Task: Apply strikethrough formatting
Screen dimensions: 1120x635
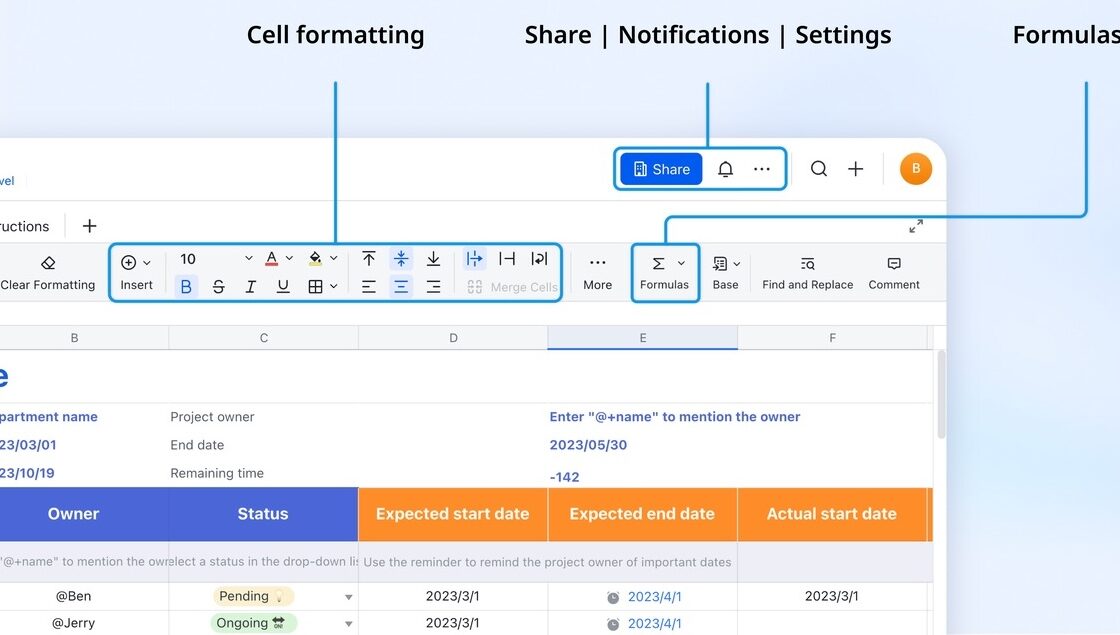Action: tap(218, 287)
